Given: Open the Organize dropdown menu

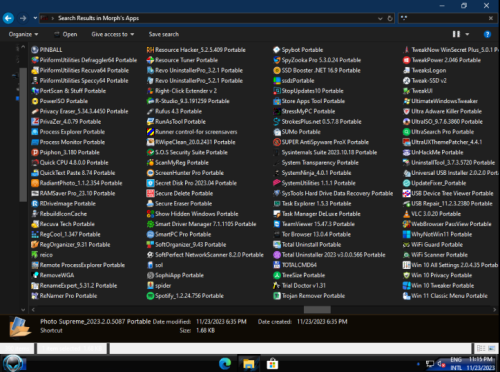Looking at the screenshot, I should 23,34.
